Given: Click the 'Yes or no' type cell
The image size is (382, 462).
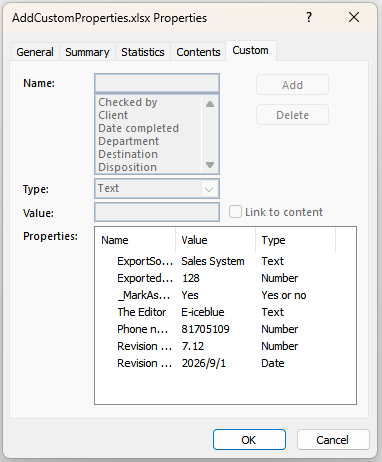Looking at the screenshot, I should tap(284, 295).
